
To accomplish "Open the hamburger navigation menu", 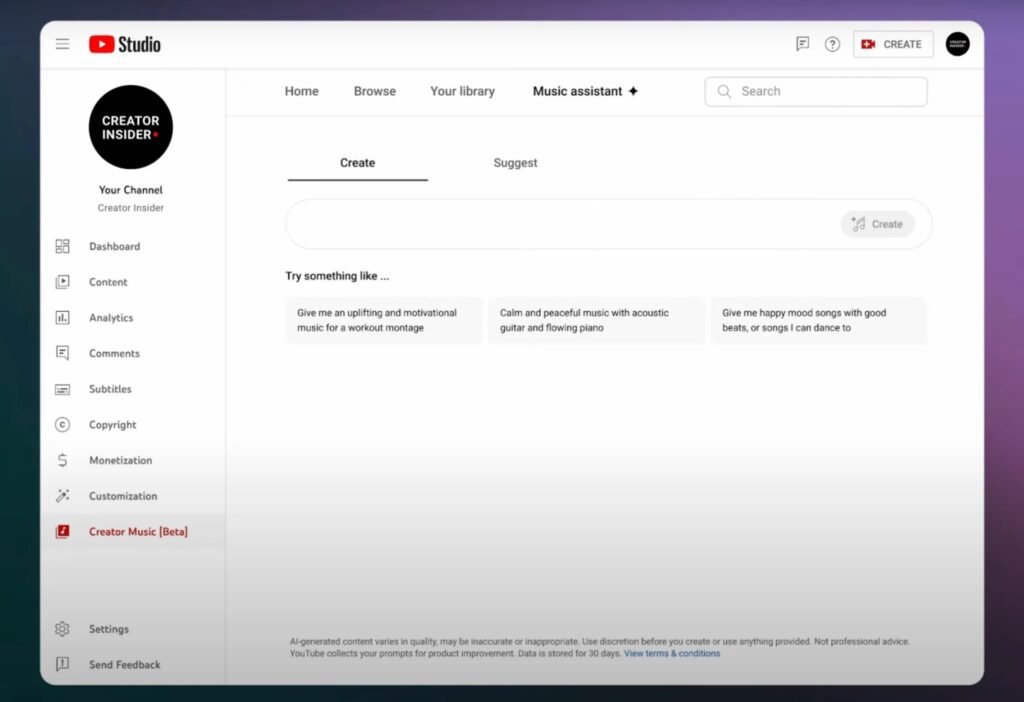I will (x=62, y=44).
